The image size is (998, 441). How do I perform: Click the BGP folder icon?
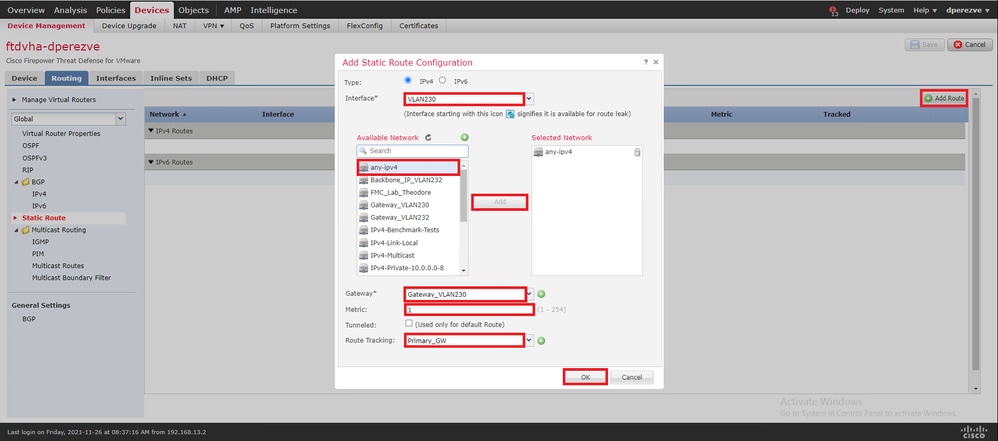[25, 182]
